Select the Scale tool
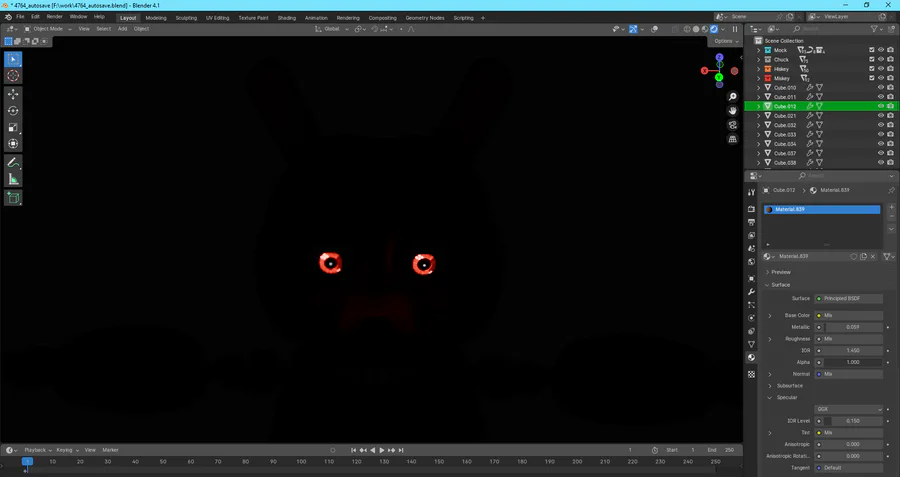Image resolution: width=900 pixels, height=477 pixels. [x=13, y=127]
